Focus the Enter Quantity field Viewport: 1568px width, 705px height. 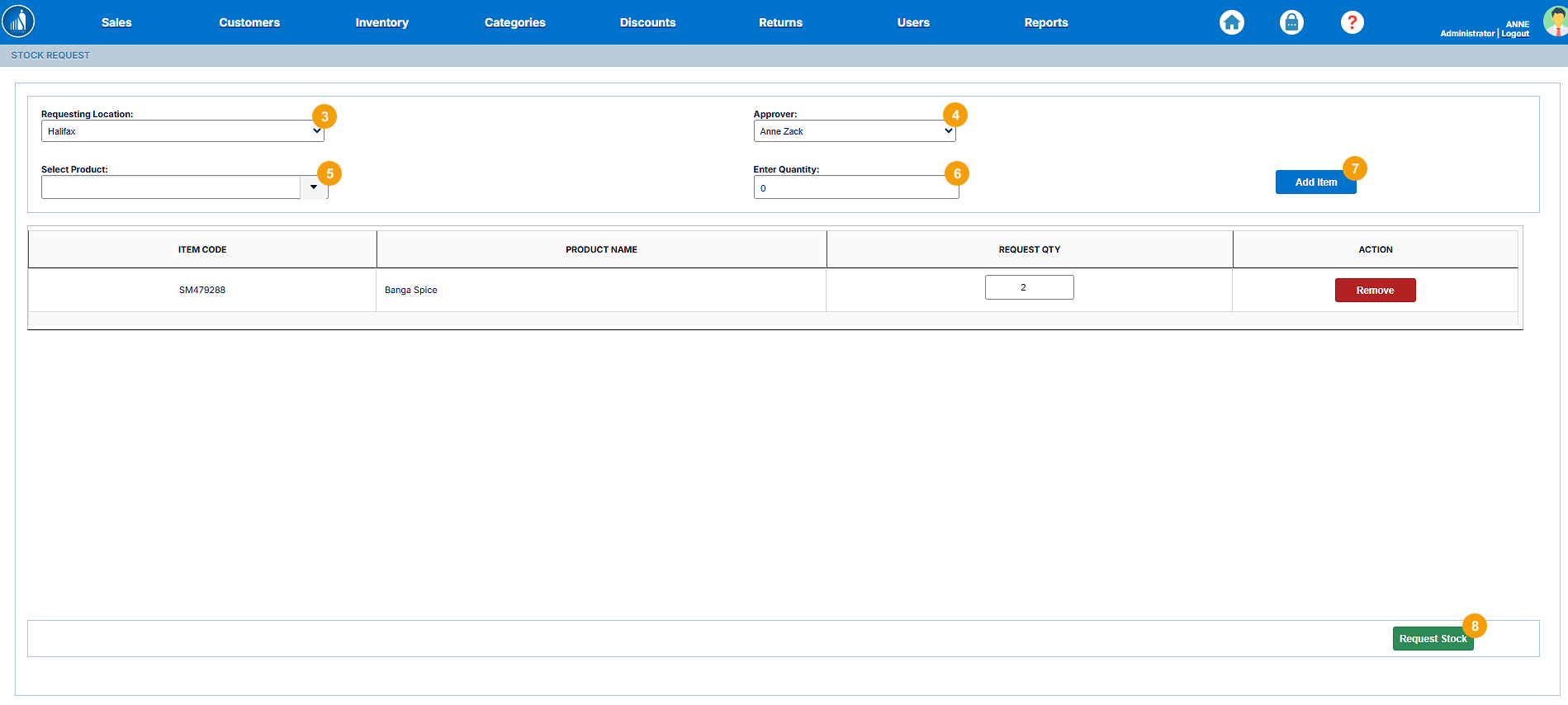[855, 188]
